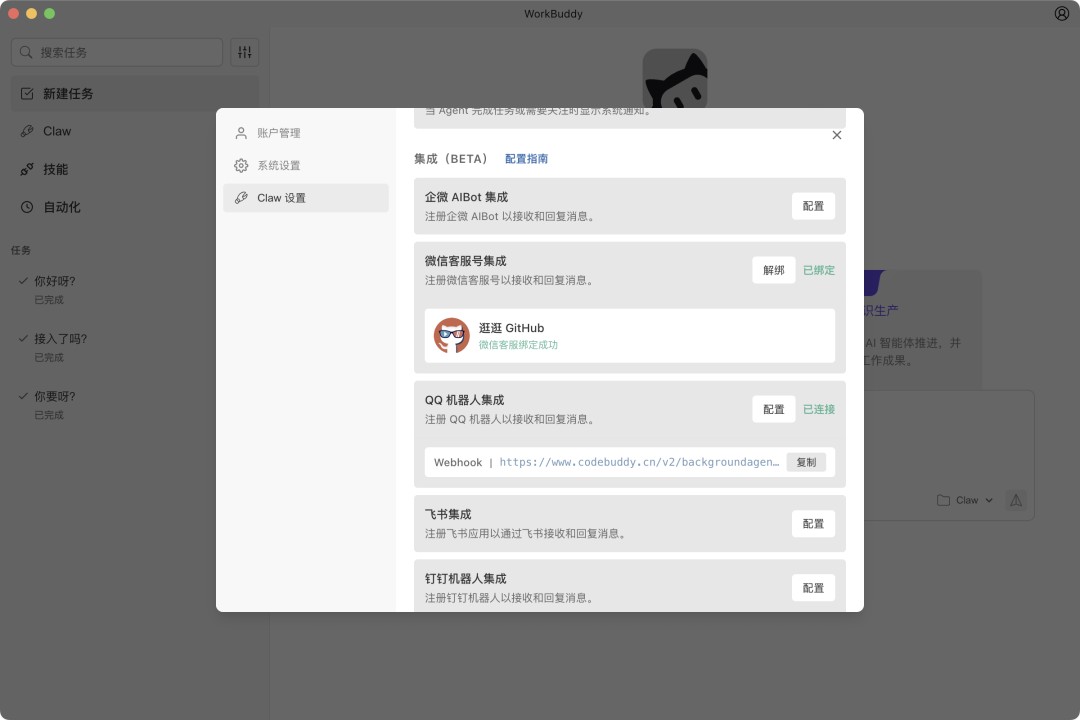Viewport: 1080px width, 720px height.
Task: Copy the Webhook URL with 复制
Action: click(x=806, y=462)
